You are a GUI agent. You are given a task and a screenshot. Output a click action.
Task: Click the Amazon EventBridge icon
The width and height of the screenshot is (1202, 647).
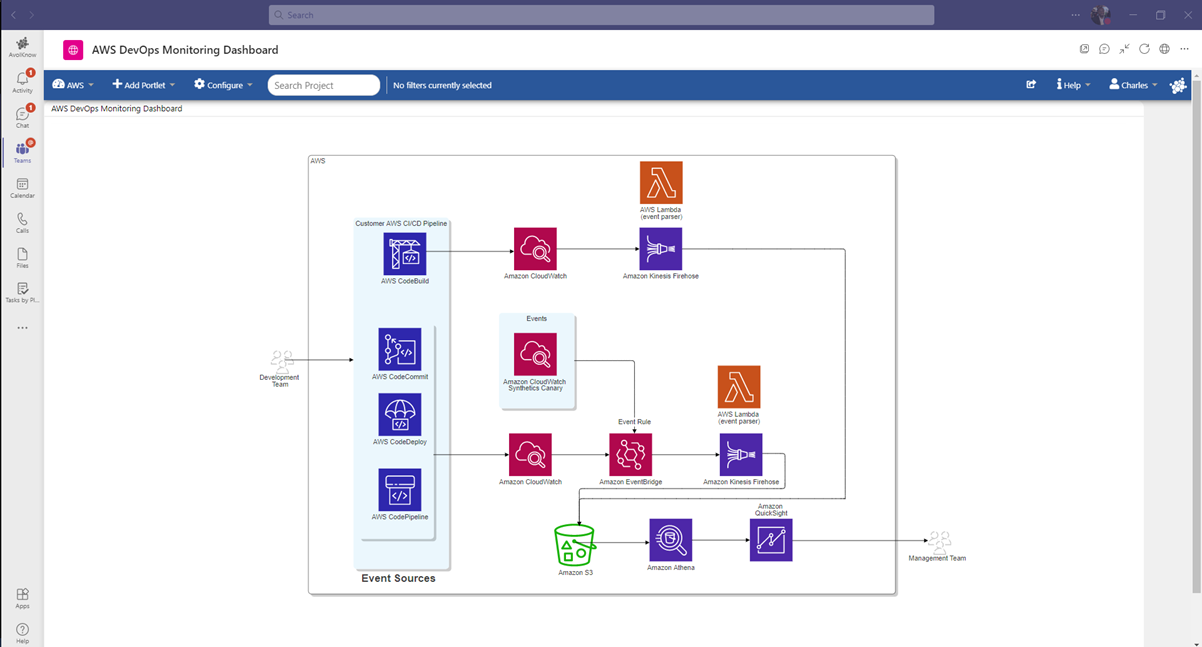630,454
